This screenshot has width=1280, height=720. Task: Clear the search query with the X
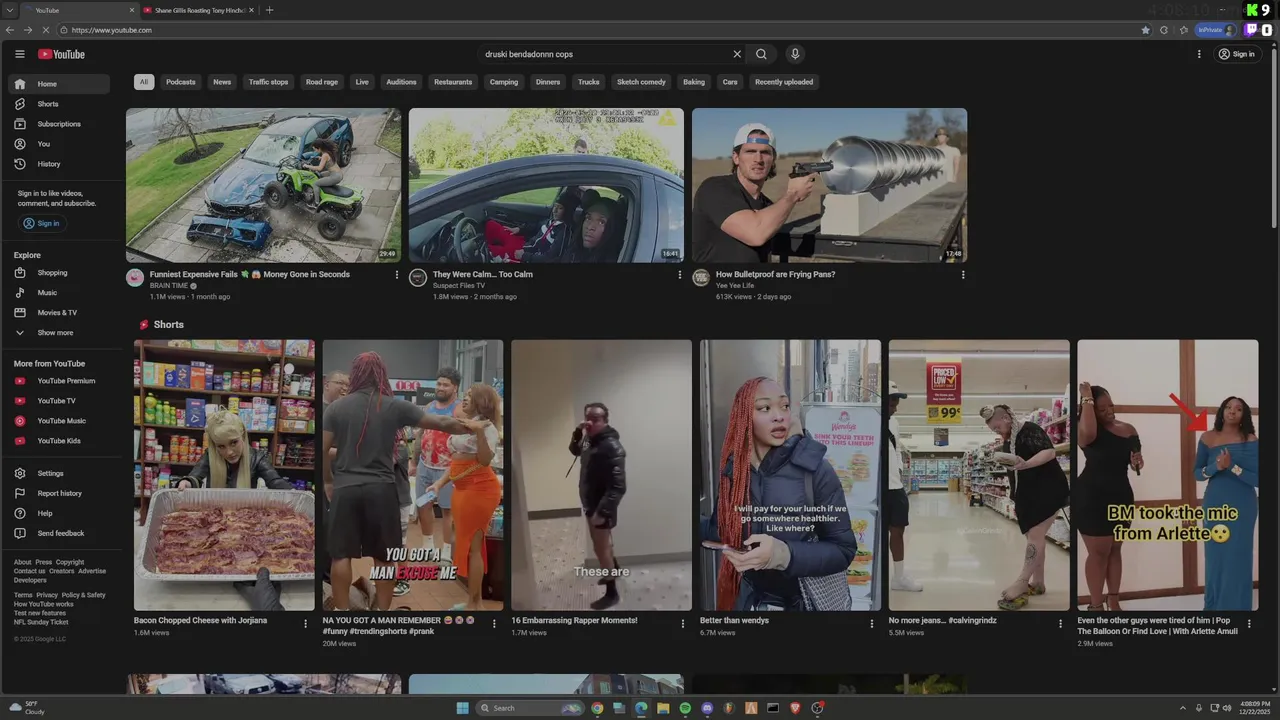[x=737, y=54]
